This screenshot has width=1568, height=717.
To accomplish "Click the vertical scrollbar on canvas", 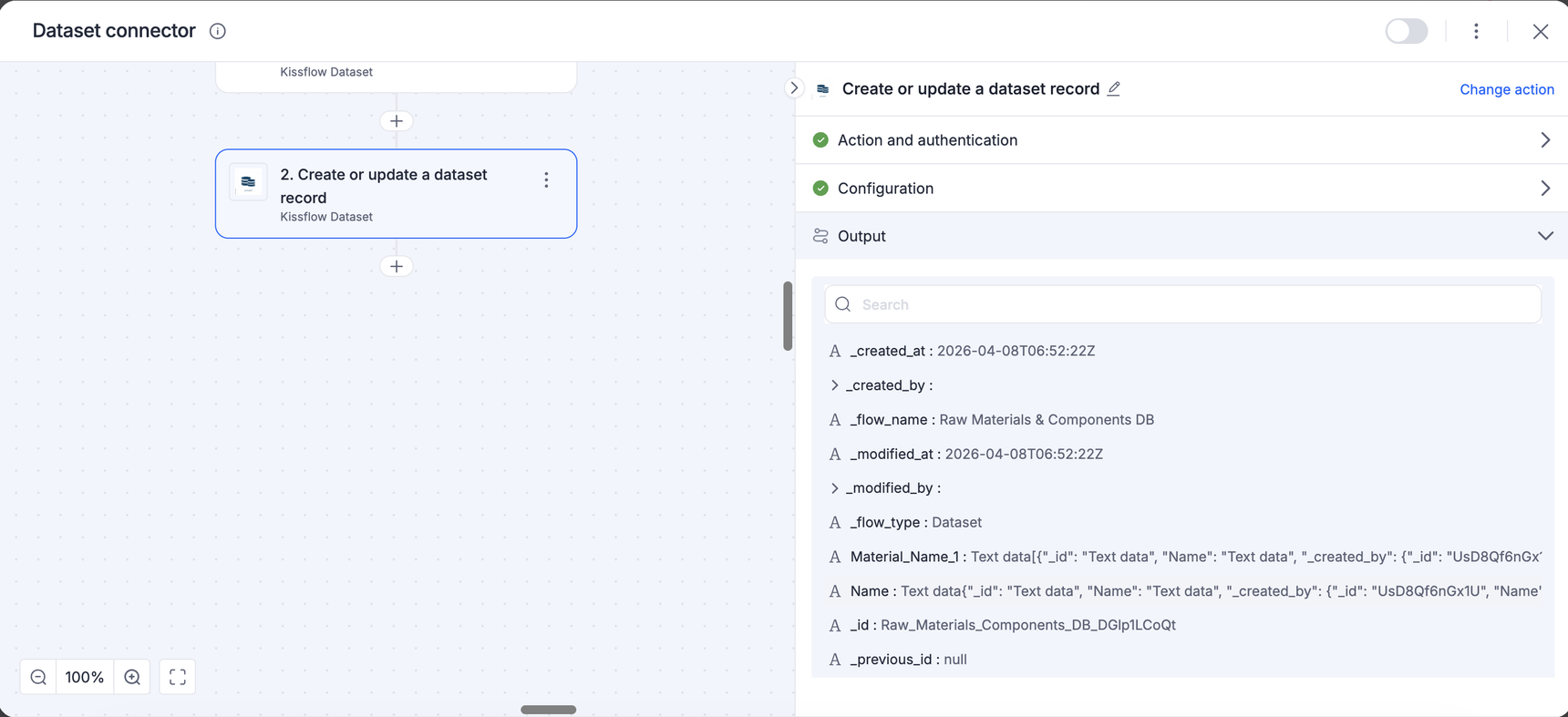I will coord(788,316).
